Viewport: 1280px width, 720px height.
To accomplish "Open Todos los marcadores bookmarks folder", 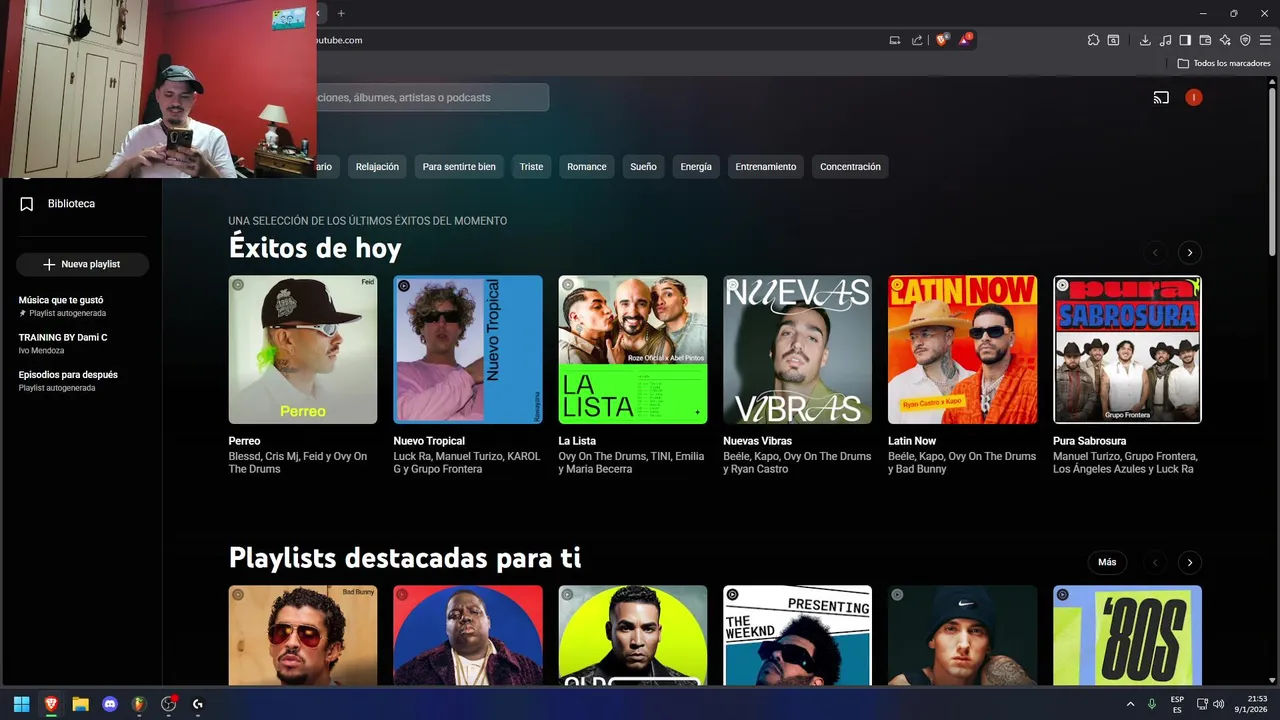I will (1224, 63).
